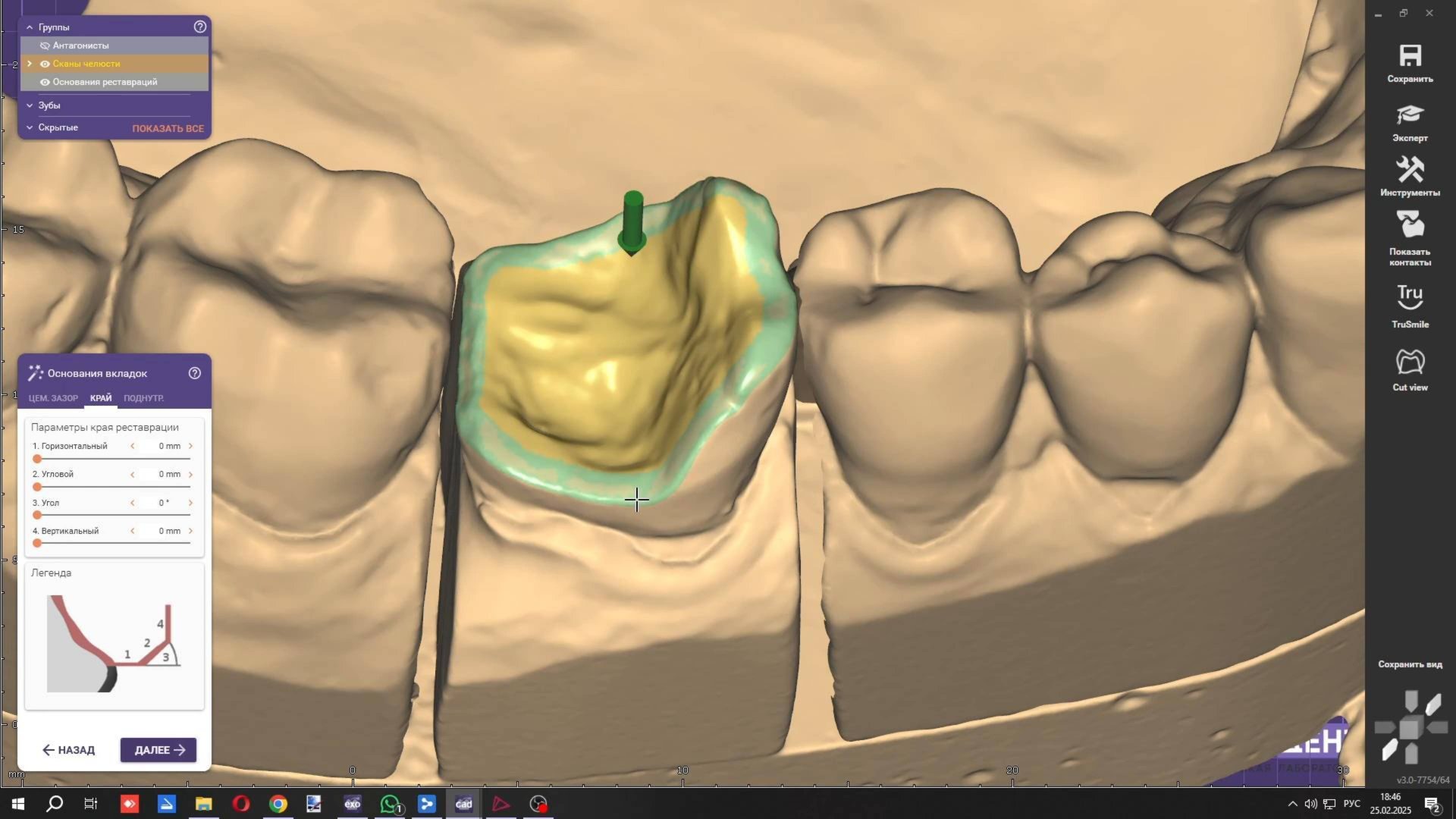Click the Save (Сохранить) icon
Viewport: 1456px width, 819px height.
click(1410, 57)
